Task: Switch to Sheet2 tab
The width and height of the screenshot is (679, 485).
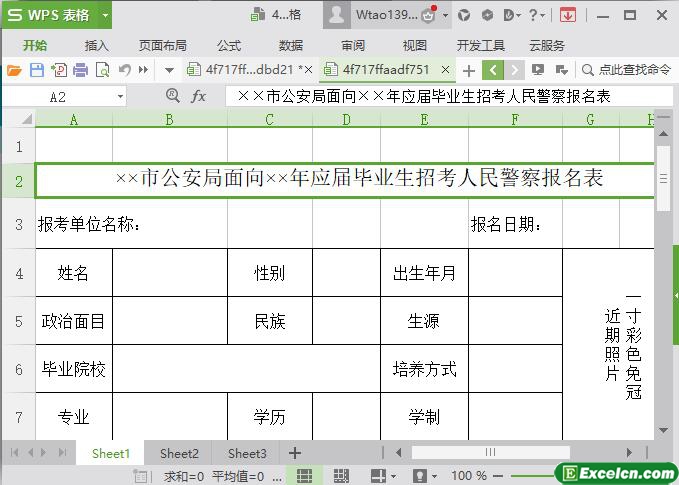Action: [179, 453]
